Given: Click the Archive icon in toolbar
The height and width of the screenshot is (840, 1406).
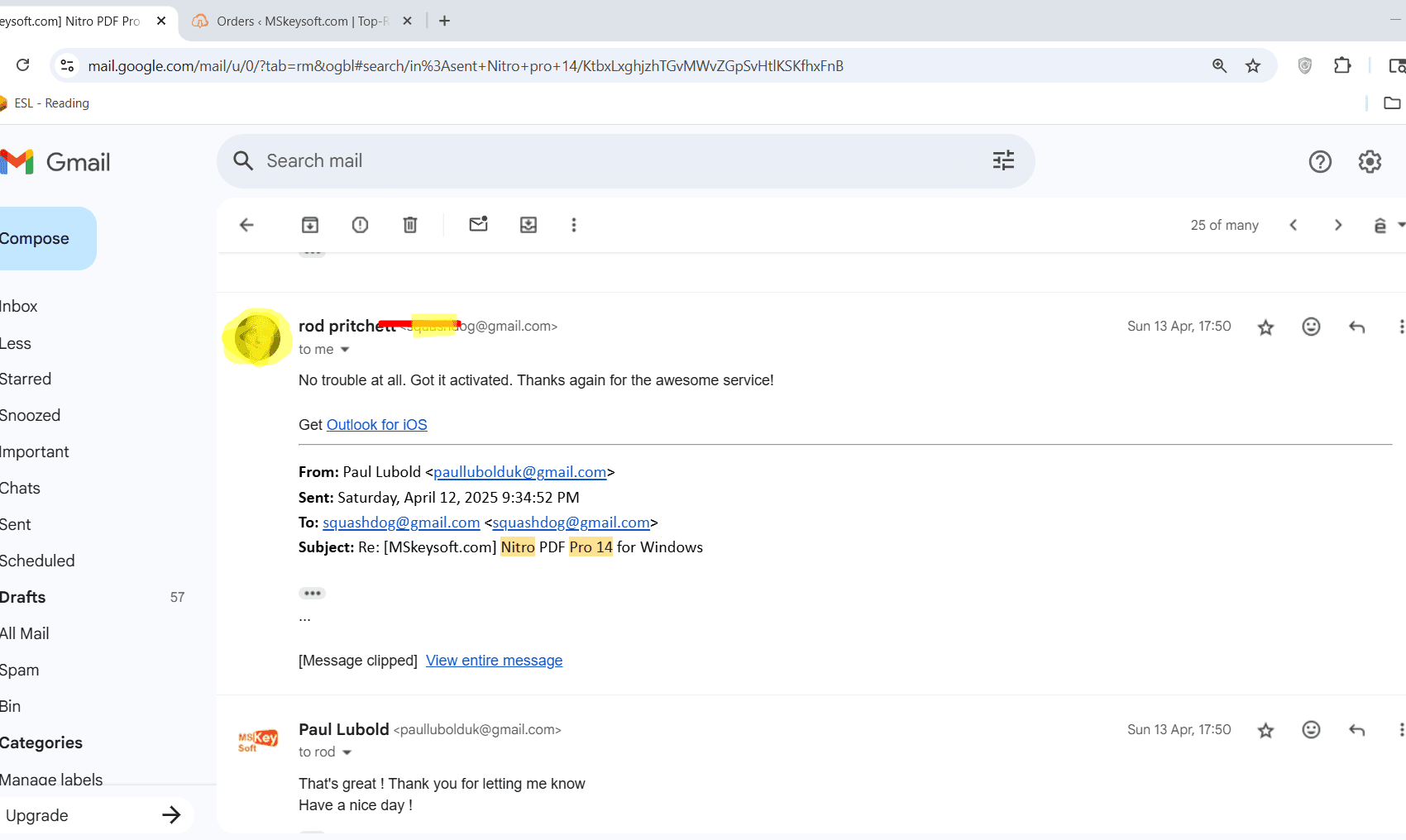Looking at the screenshot, I should coord(310,225).
